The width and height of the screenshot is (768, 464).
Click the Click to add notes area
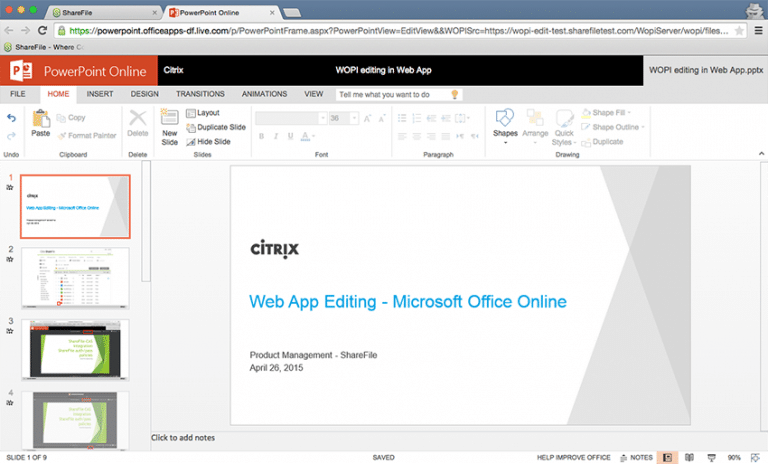point(183,438)
